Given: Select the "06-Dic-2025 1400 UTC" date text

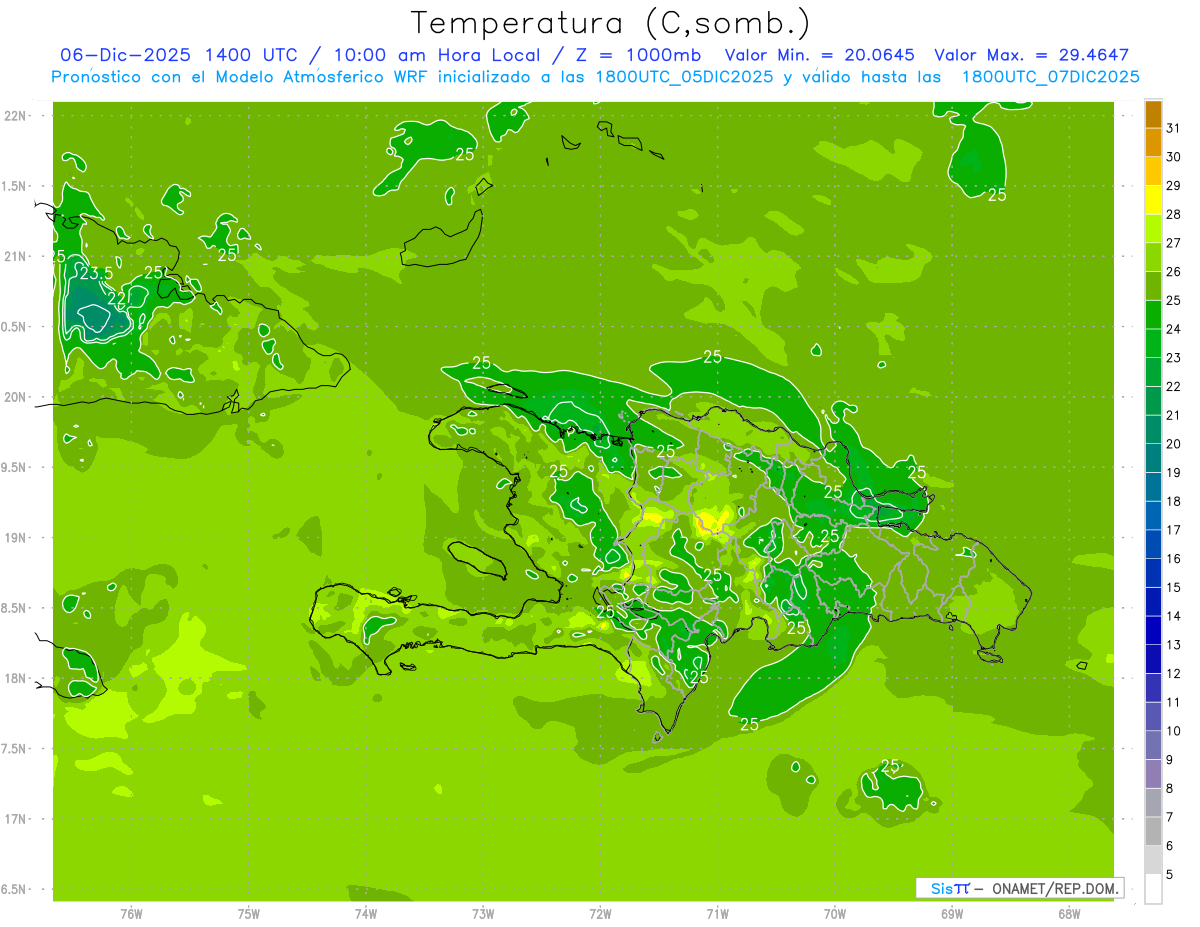Looking at the screenshot, I should coord(178,55).
